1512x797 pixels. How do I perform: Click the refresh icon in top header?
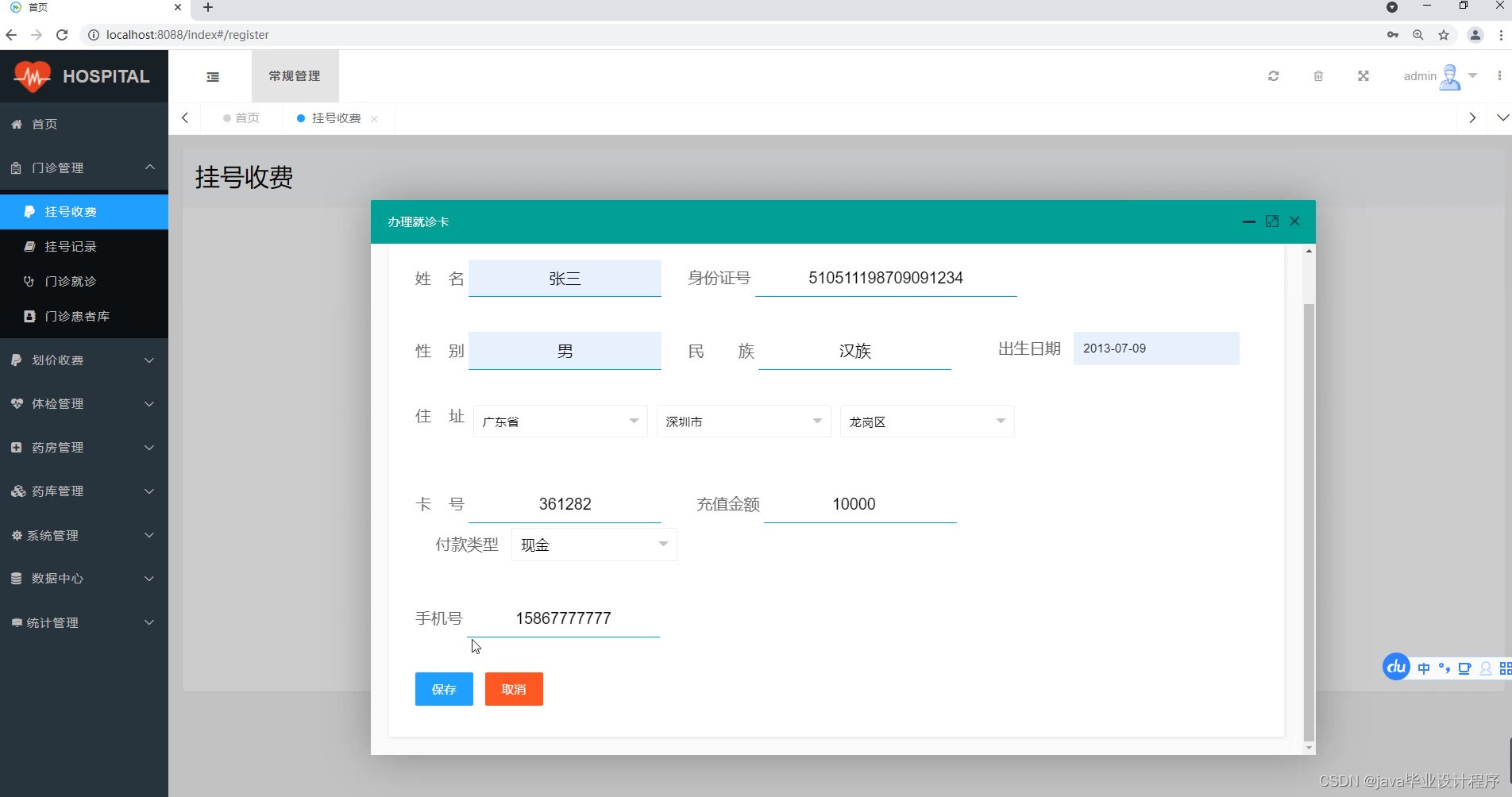tap(1274, 76)
